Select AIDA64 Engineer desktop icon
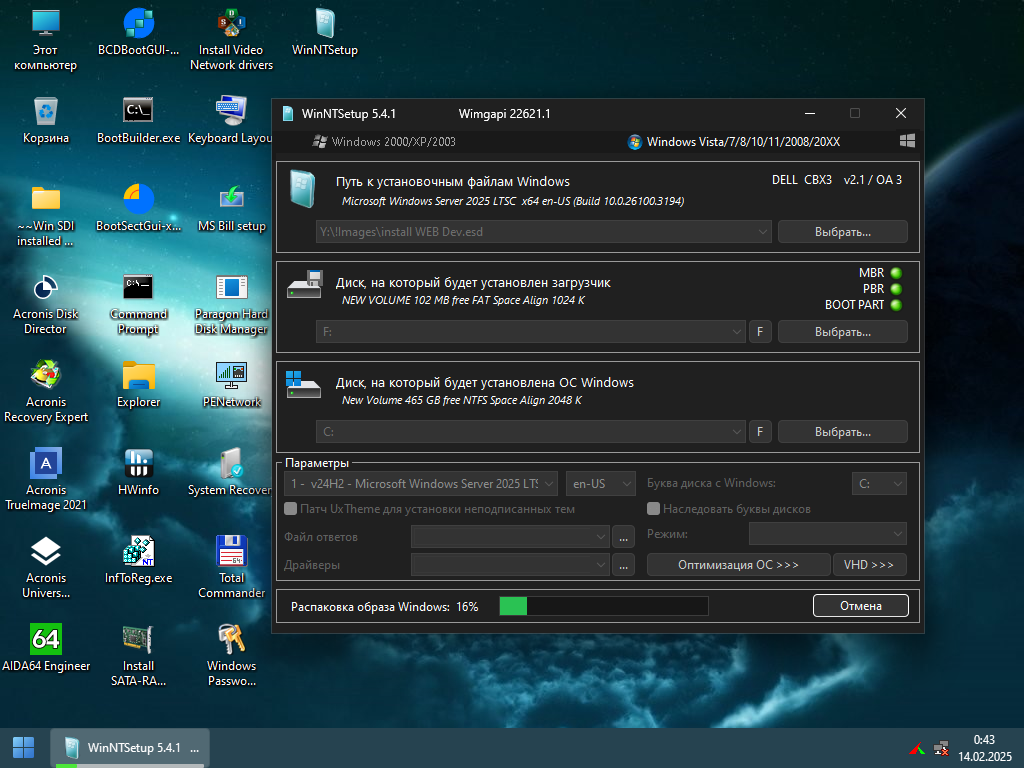 [x=46, y=648]
